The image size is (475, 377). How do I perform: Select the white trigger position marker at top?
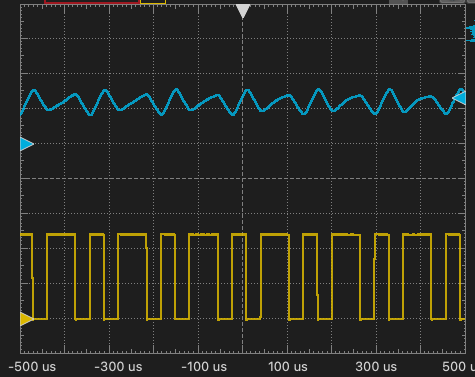[243, 11]
